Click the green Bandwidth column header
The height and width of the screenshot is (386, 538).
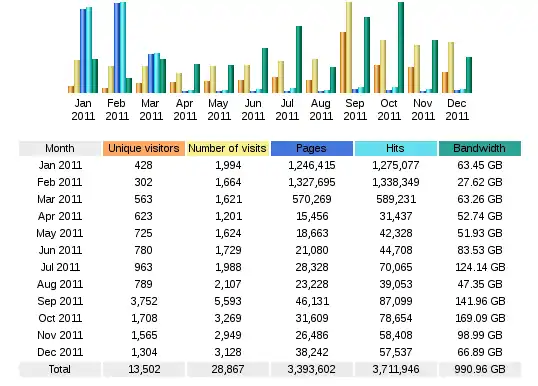(x=480, y=148)
